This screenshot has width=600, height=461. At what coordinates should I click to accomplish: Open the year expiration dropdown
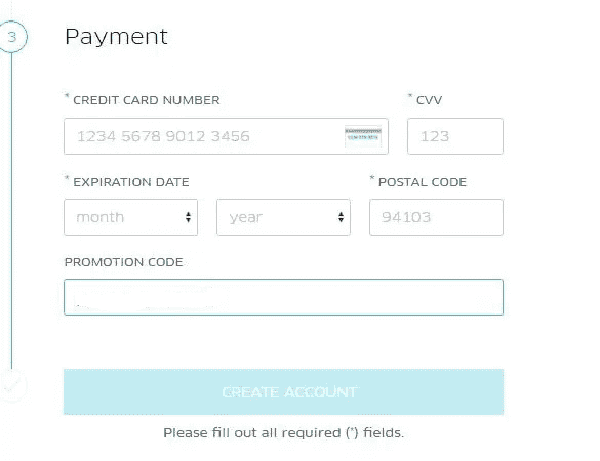283,217
